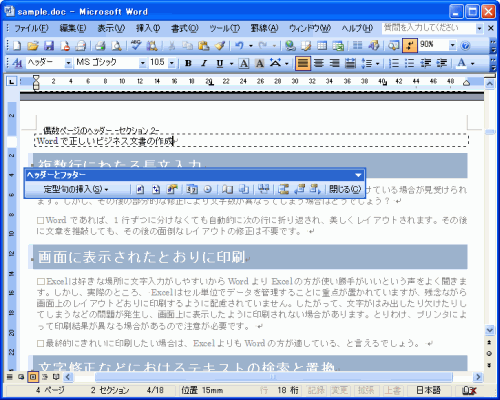Click the 閉じる(C) button

click(345, 189)
